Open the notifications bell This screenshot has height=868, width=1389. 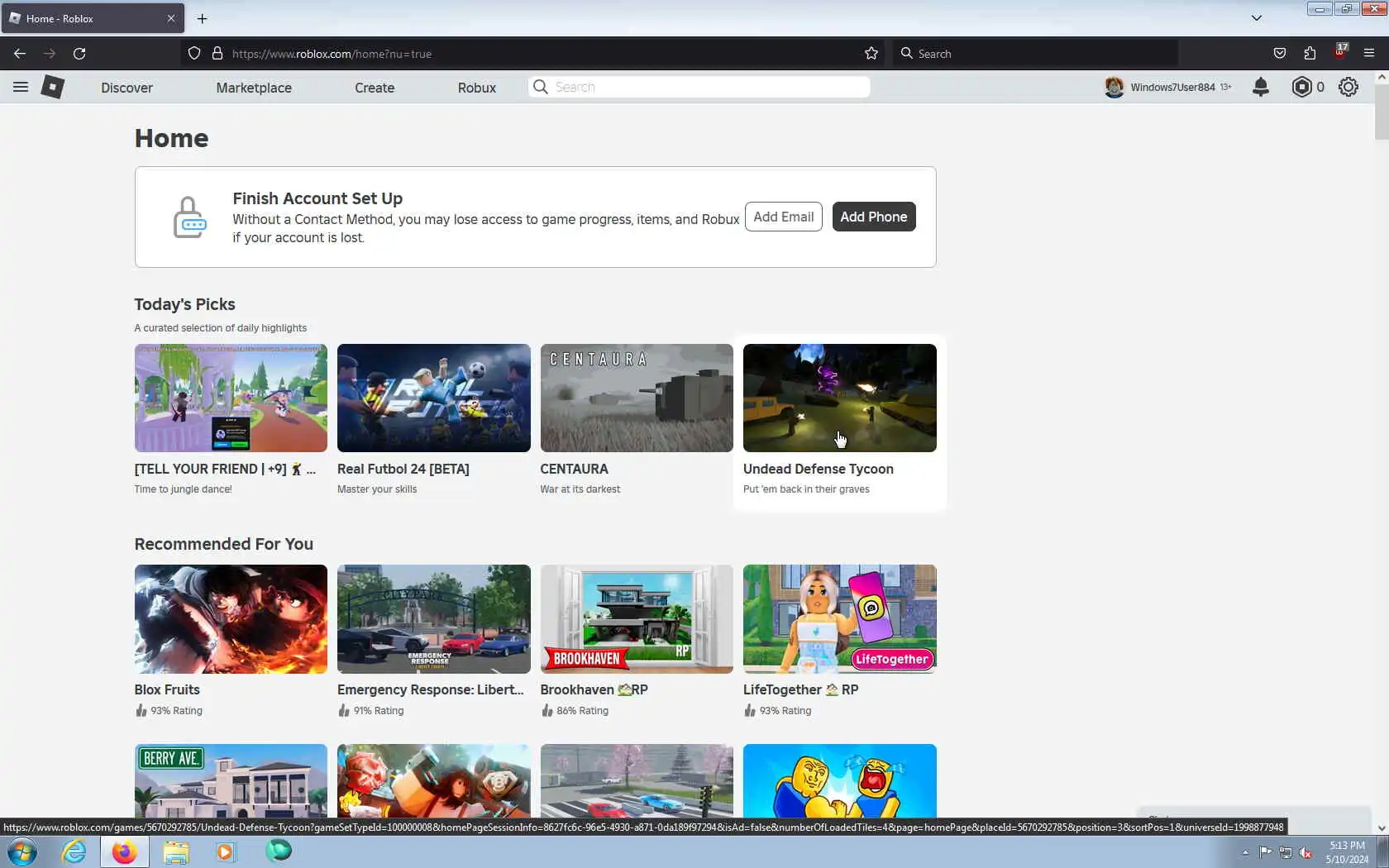click(x=1260, y=87)
